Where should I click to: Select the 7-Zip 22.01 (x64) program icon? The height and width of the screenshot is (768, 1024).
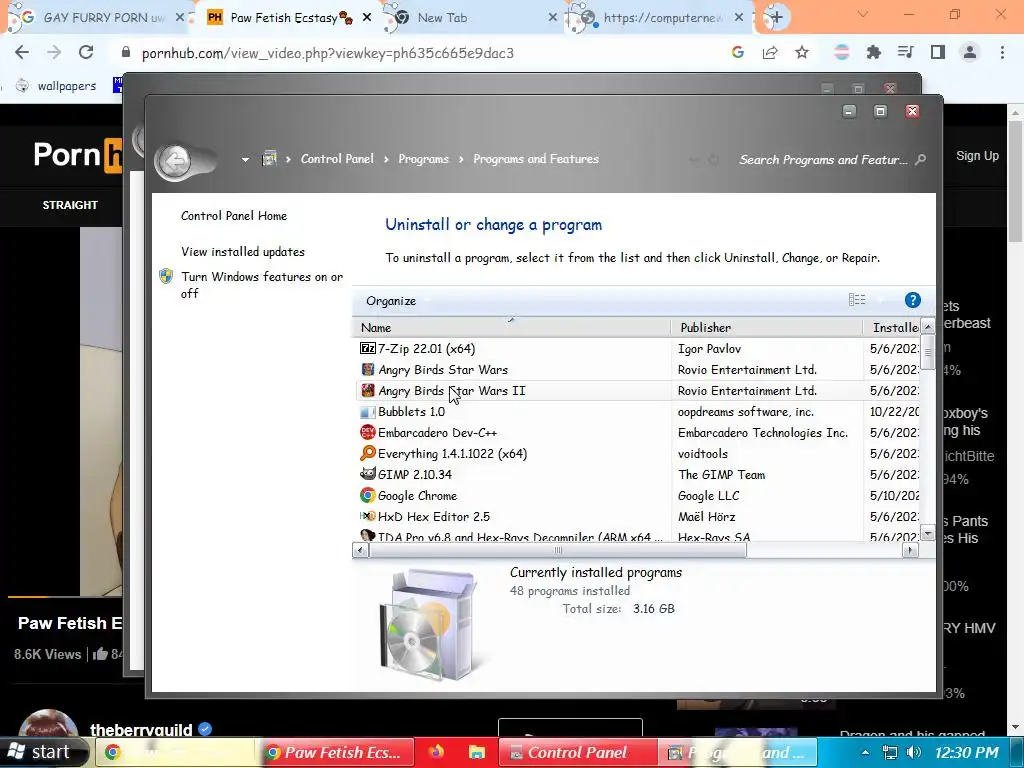pyautogui.click(x=368, y=348)
